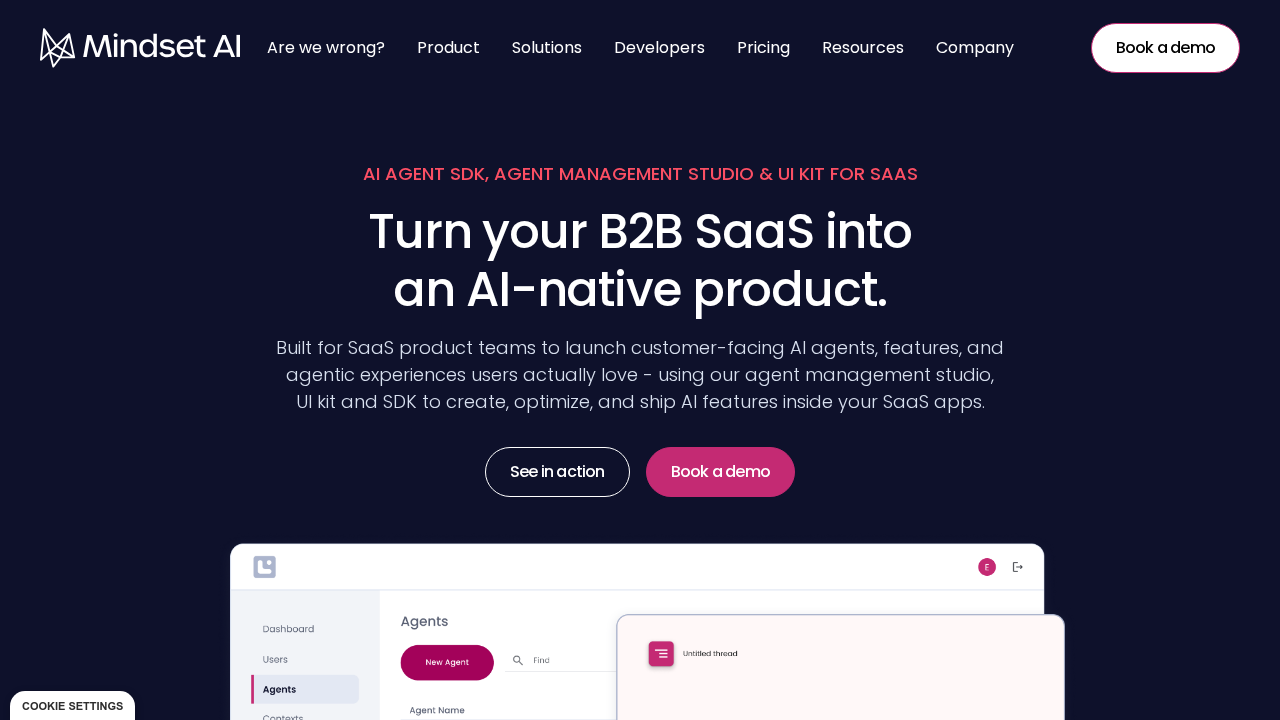Click the New Agent button in preview
1280x720 pixels.
447,662
